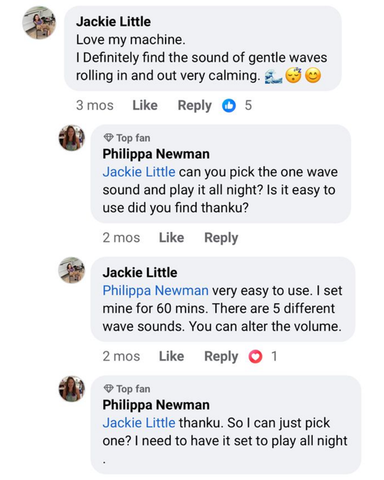Open the Jackie Little author name on the top comment
384x480 pixels.
[x=113, y=22]
